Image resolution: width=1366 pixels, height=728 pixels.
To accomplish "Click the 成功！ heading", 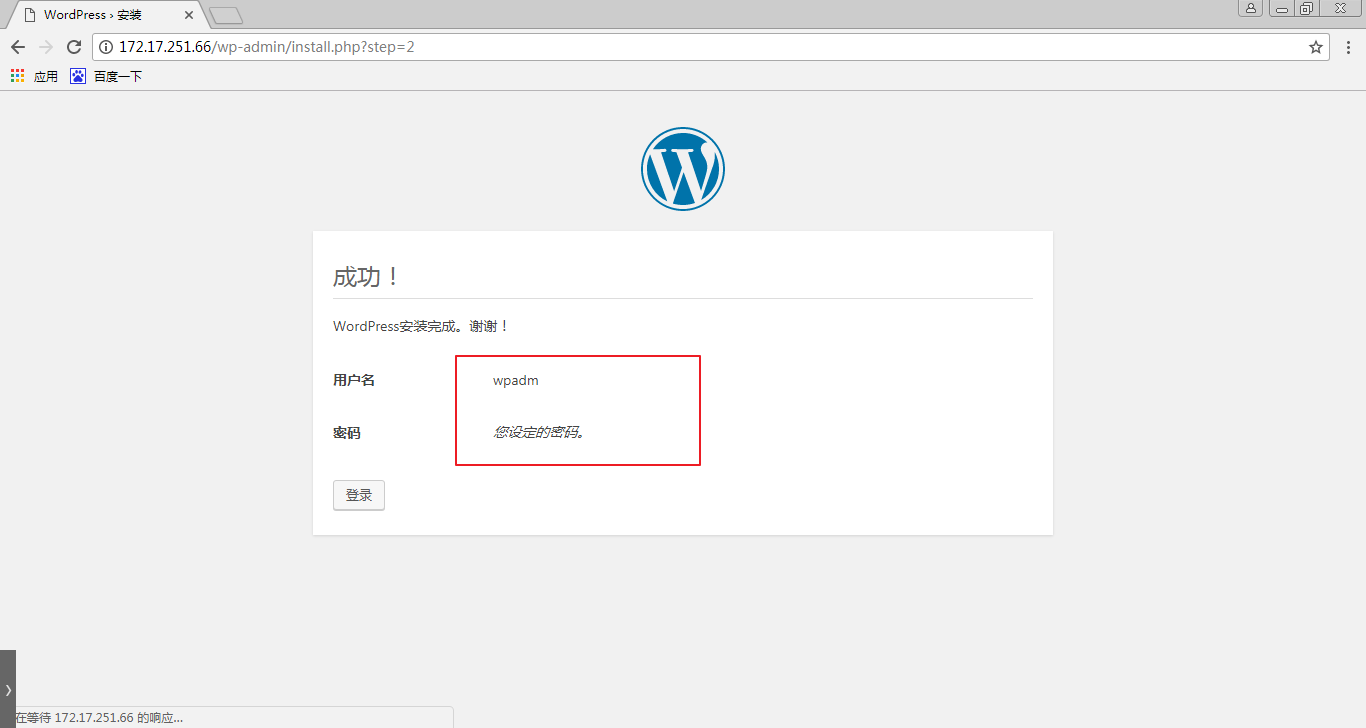I will pyautogui.click(x=366, y=277).
